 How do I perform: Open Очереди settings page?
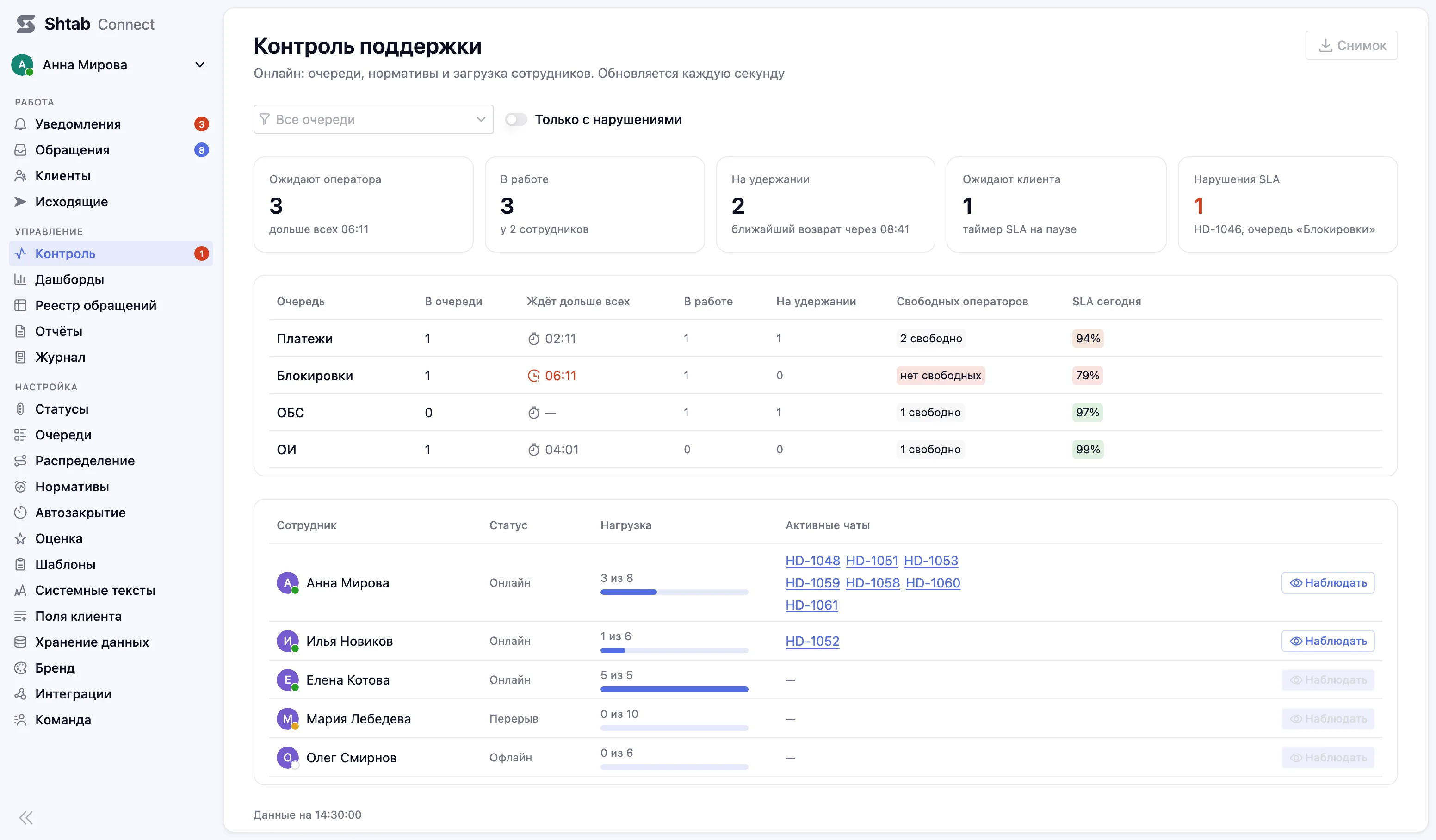point(111,435)
